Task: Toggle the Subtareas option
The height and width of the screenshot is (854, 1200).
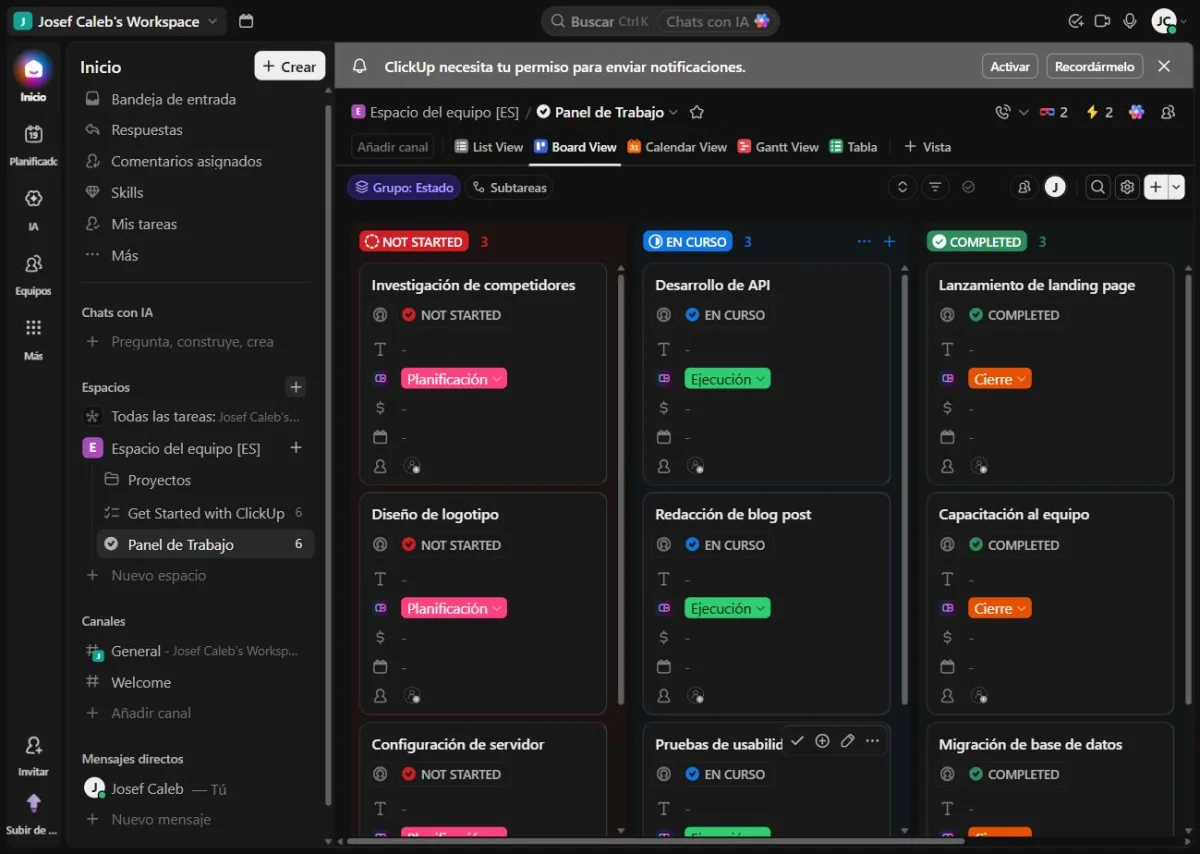Action: point(509,187)
